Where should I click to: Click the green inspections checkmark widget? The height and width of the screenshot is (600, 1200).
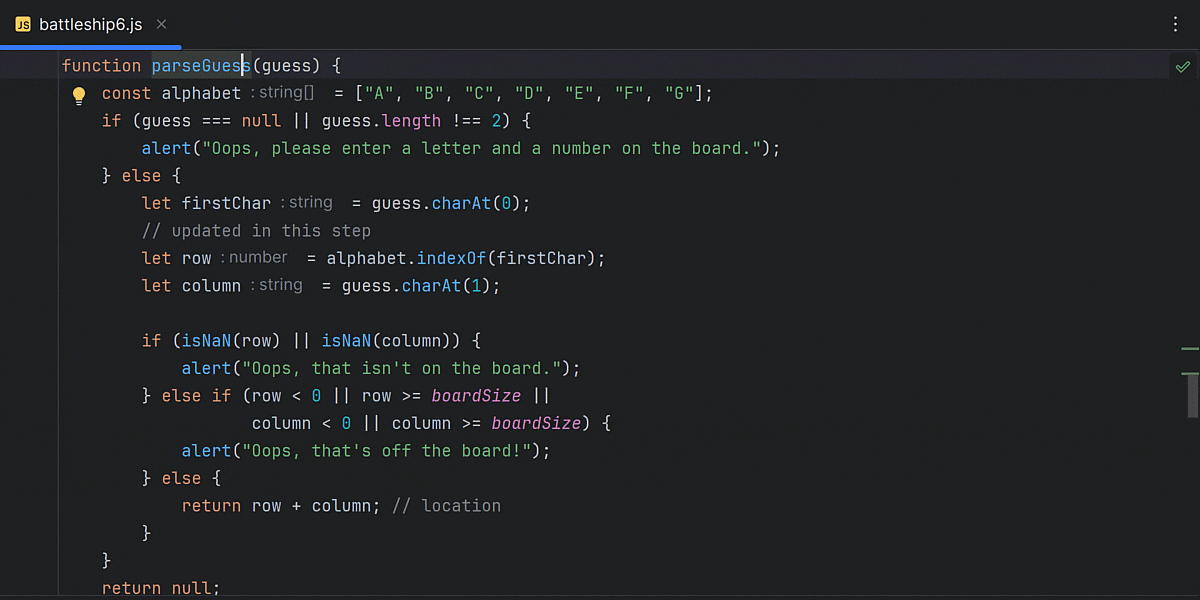point(1182,65)
